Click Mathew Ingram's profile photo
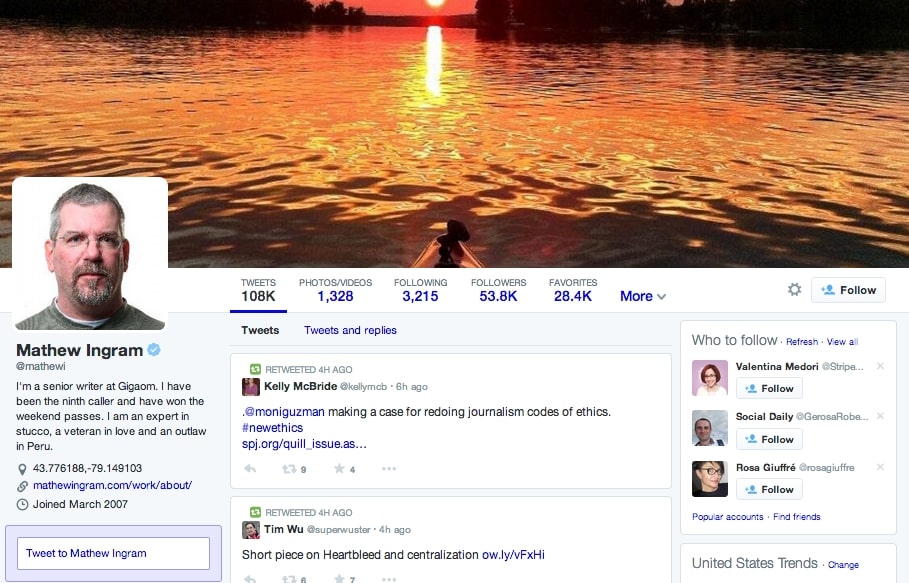 [90, 253]
